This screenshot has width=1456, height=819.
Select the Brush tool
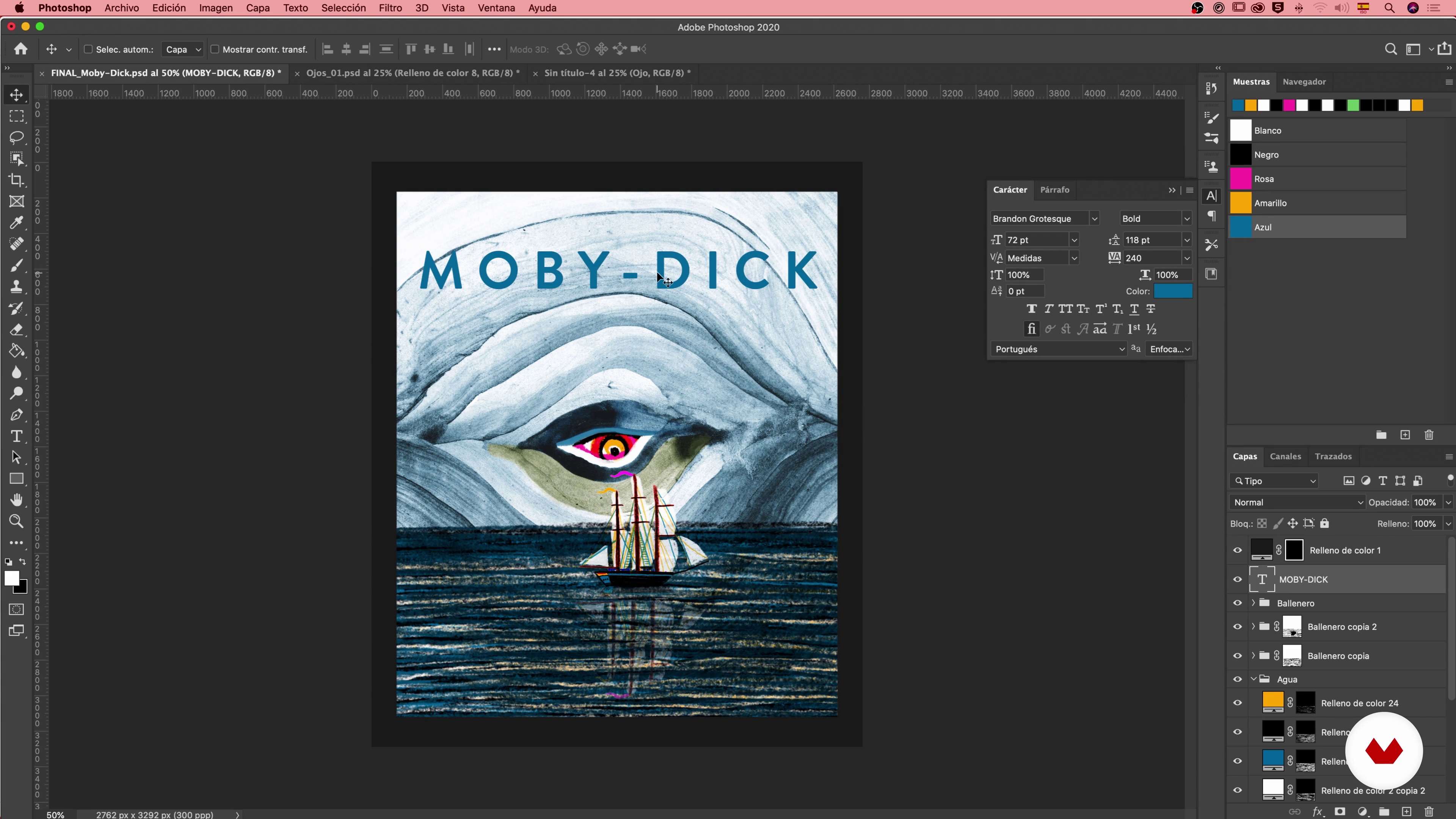tap(16, 265)
